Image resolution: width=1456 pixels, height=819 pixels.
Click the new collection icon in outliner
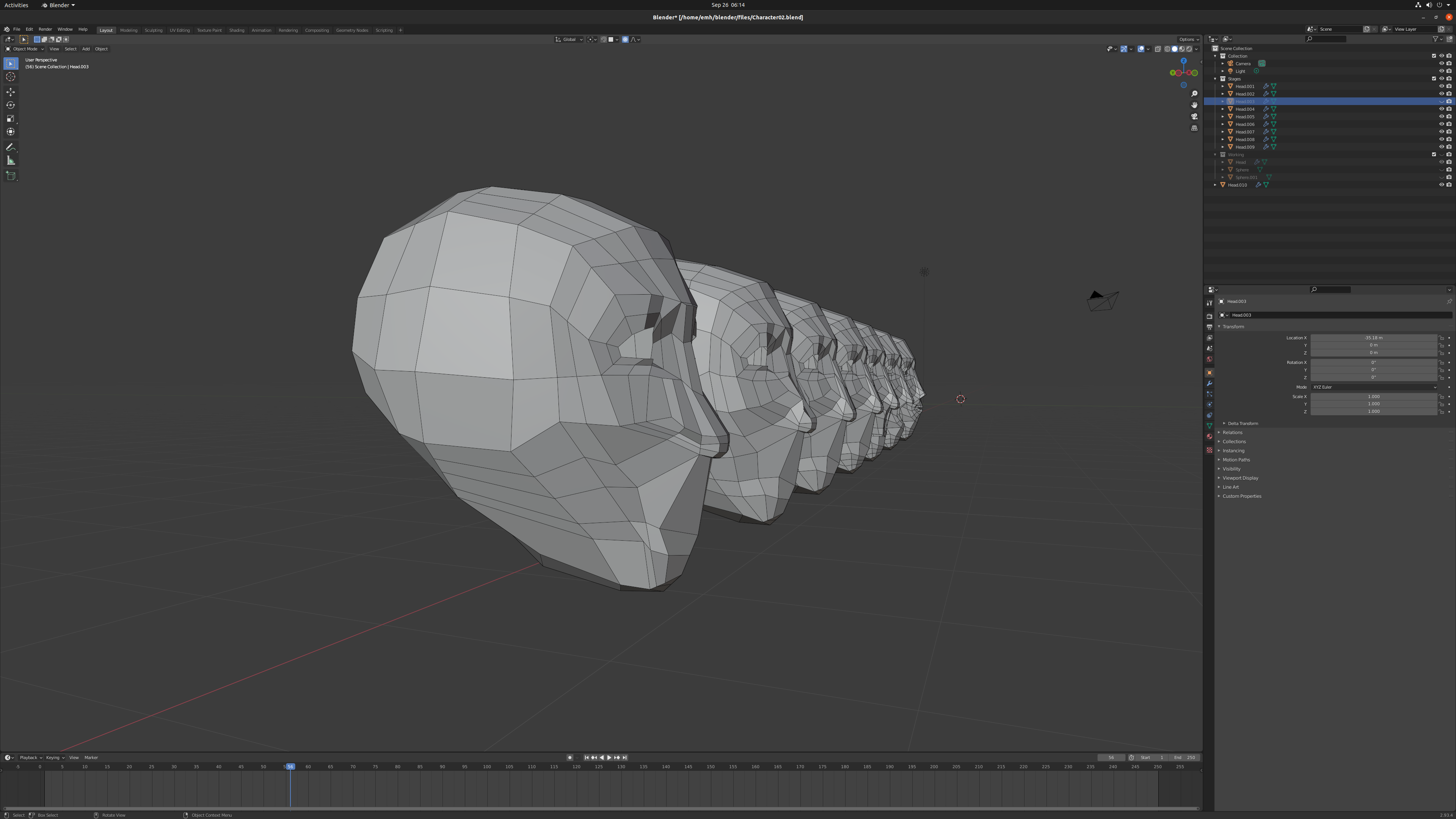click(x=1449, y=39)
